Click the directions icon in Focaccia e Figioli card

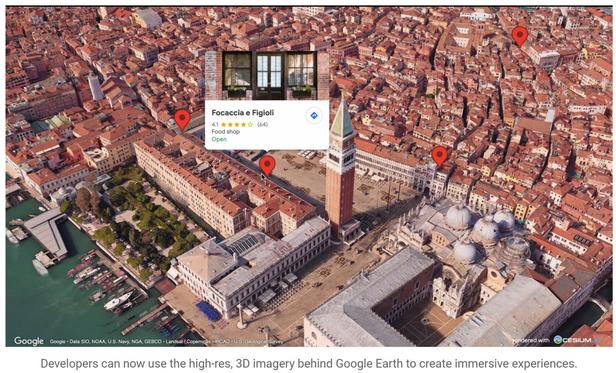(314, 116)
